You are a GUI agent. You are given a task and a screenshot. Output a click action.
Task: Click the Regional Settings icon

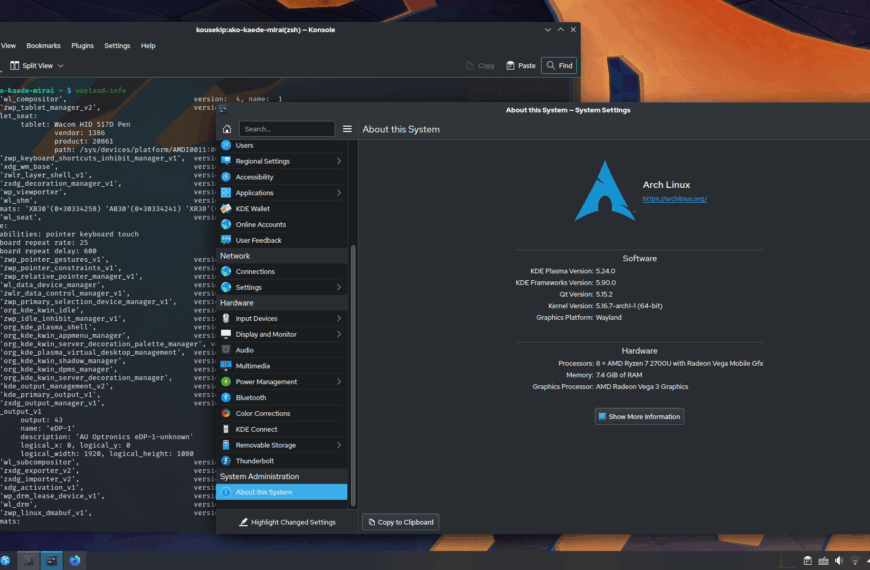click(x=226, y=161)
